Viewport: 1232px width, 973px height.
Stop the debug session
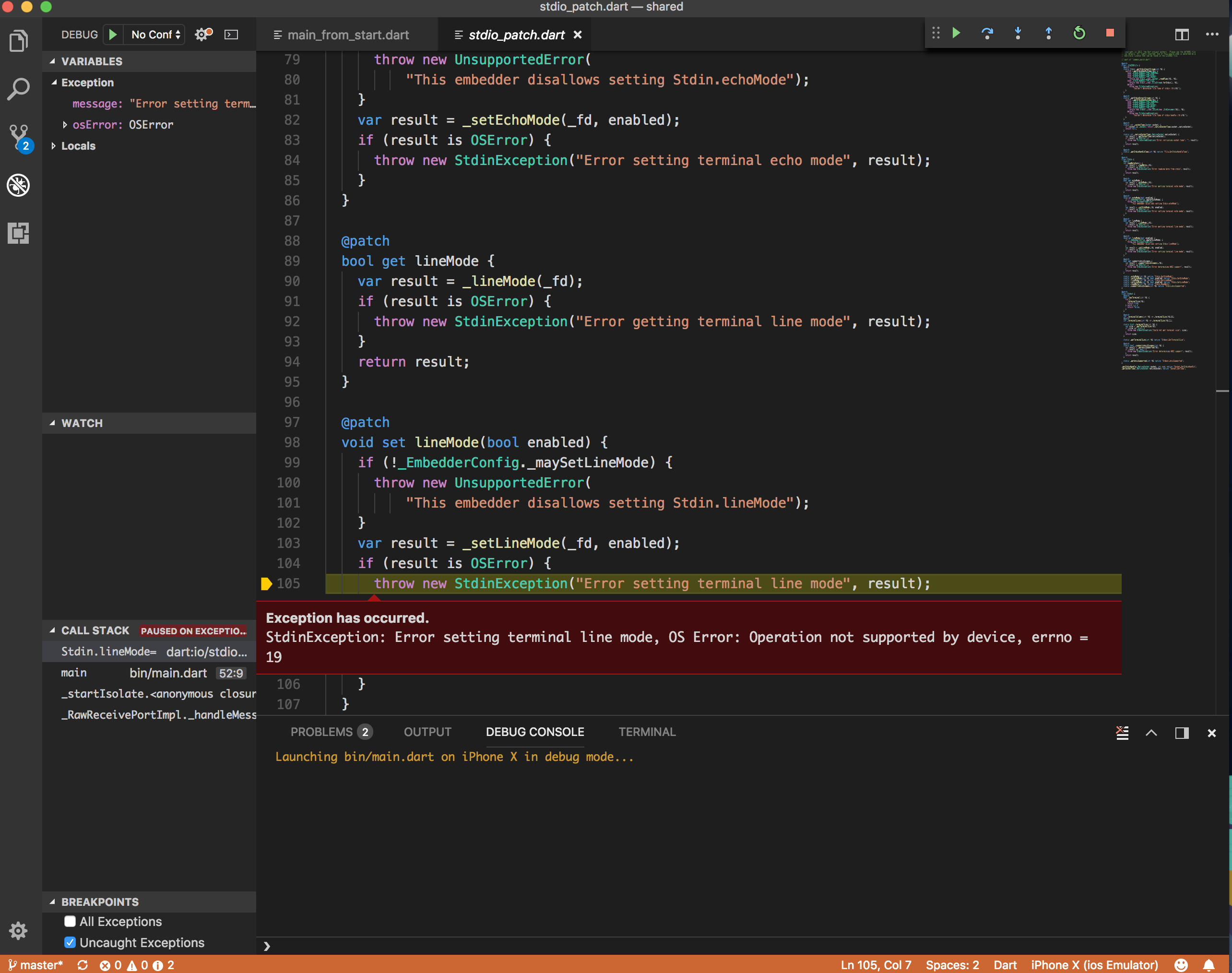click(x=1110, y=34)
